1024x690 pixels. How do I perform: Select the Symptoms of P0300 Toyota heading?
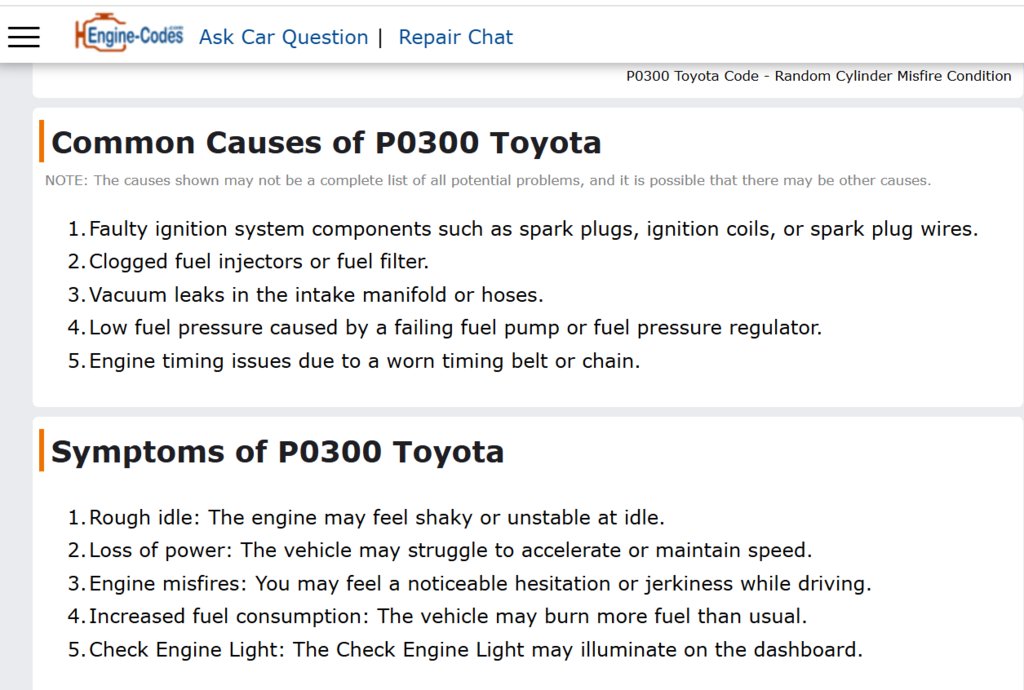[x=278, y=452]
